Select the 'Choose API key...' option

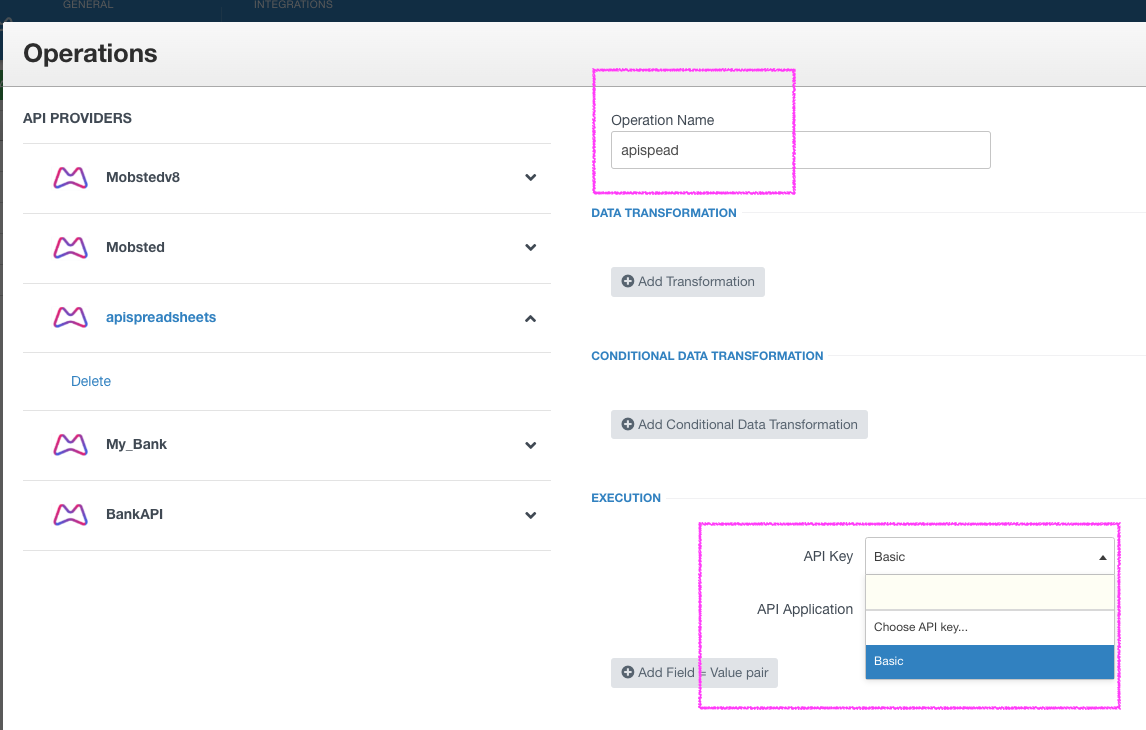pos(990,627)
